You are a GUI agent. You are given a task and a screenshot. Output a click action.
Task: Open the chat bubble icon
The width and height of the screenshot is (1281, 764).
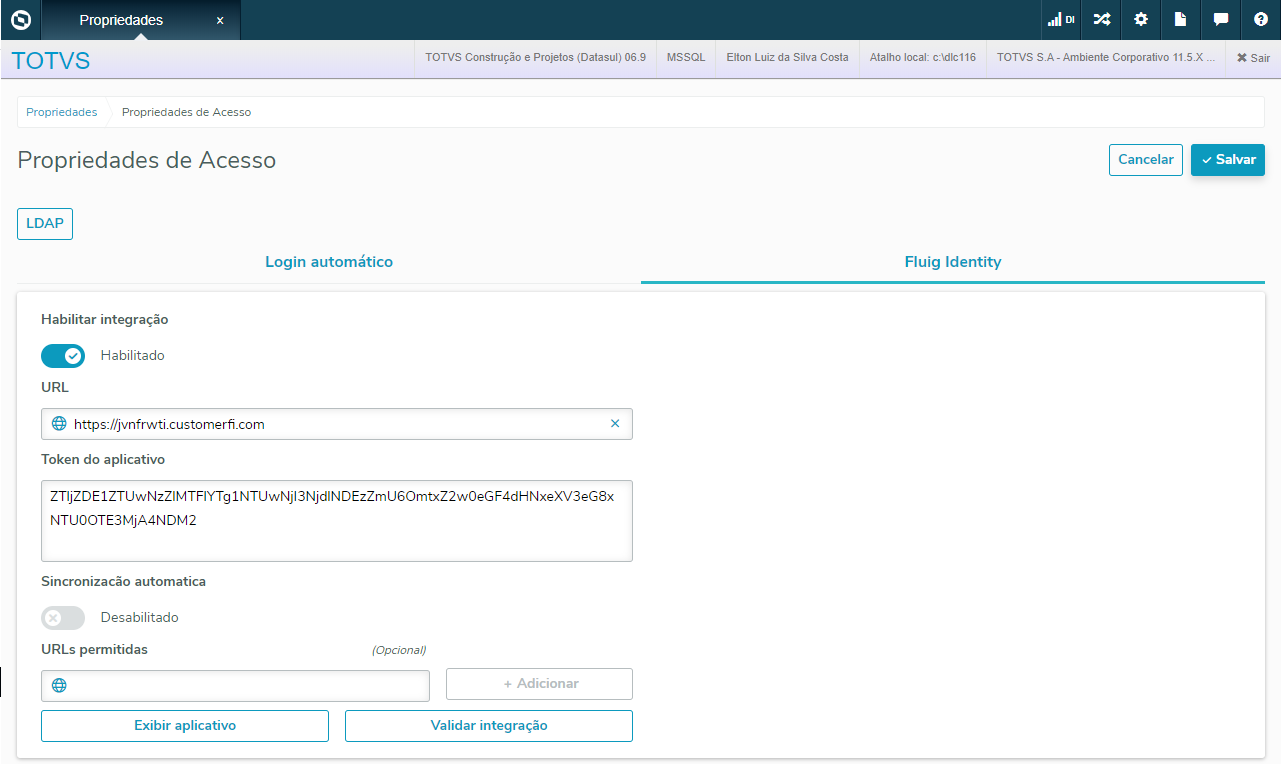[1221, 20]
